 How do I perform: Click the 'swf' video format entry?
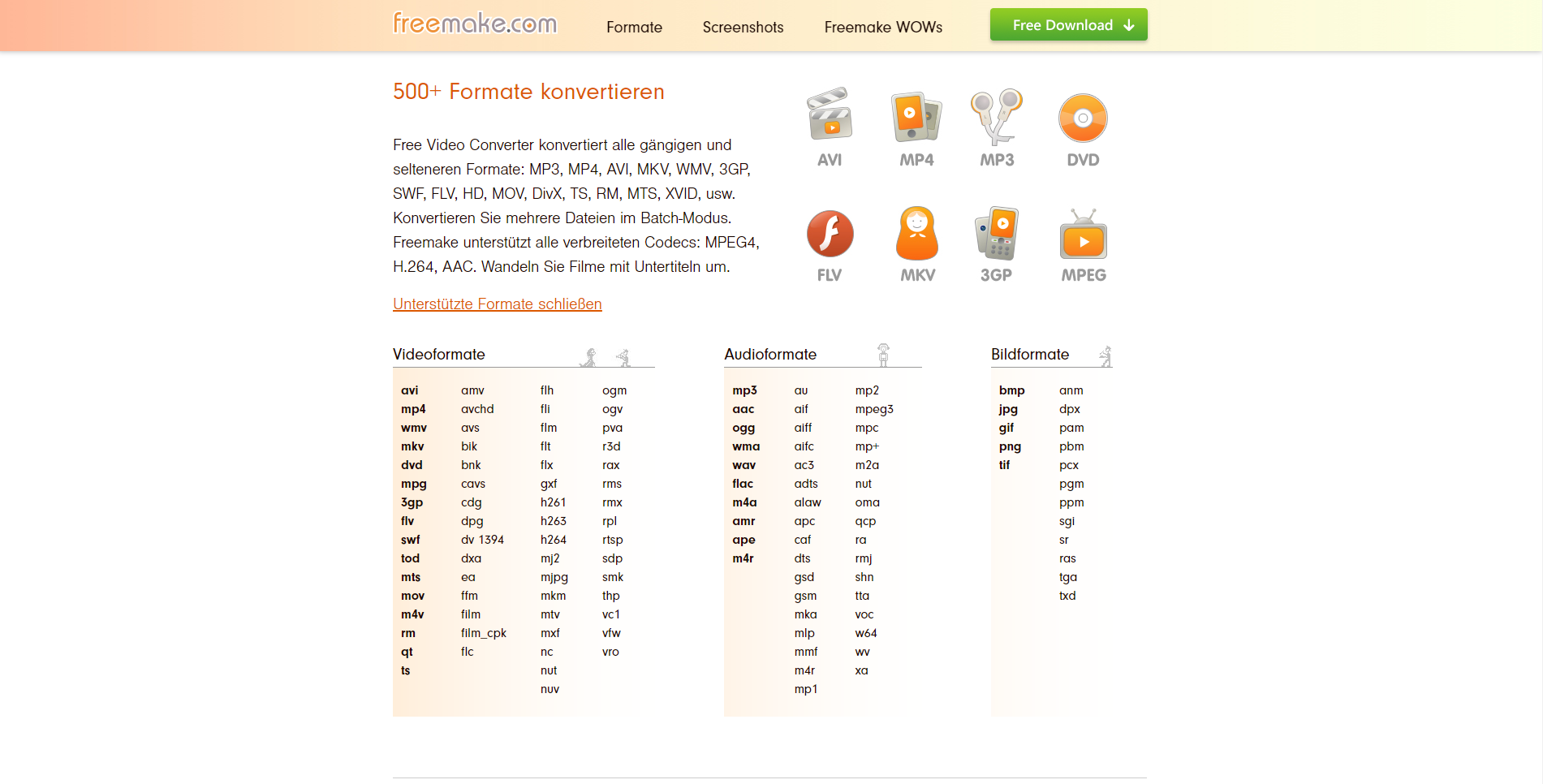pos(411,540)
